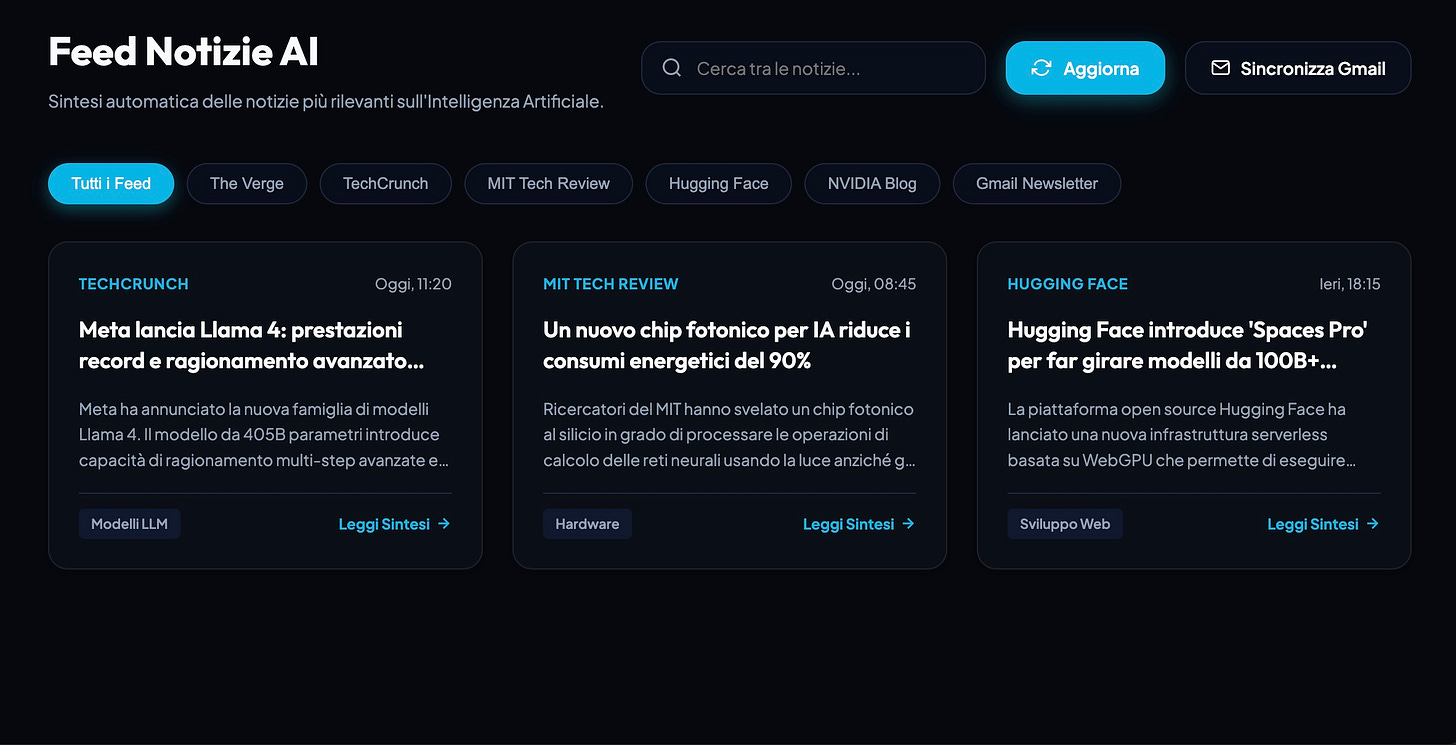
Task: Open Leggi Sintesi for the Llama 4 article
Action: coord(394,524)
